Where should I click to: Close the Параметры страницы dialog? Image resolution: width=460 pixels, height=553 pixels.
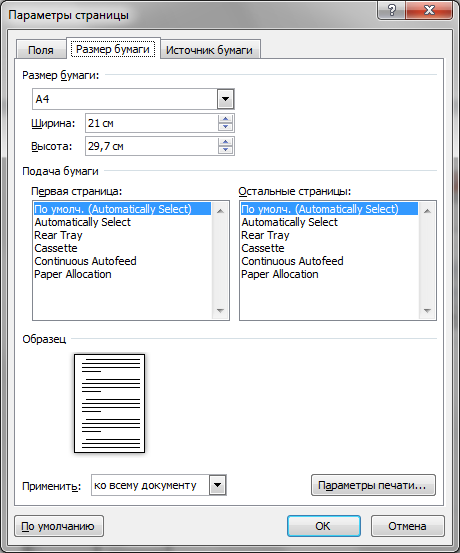click(x=429, y=10)
